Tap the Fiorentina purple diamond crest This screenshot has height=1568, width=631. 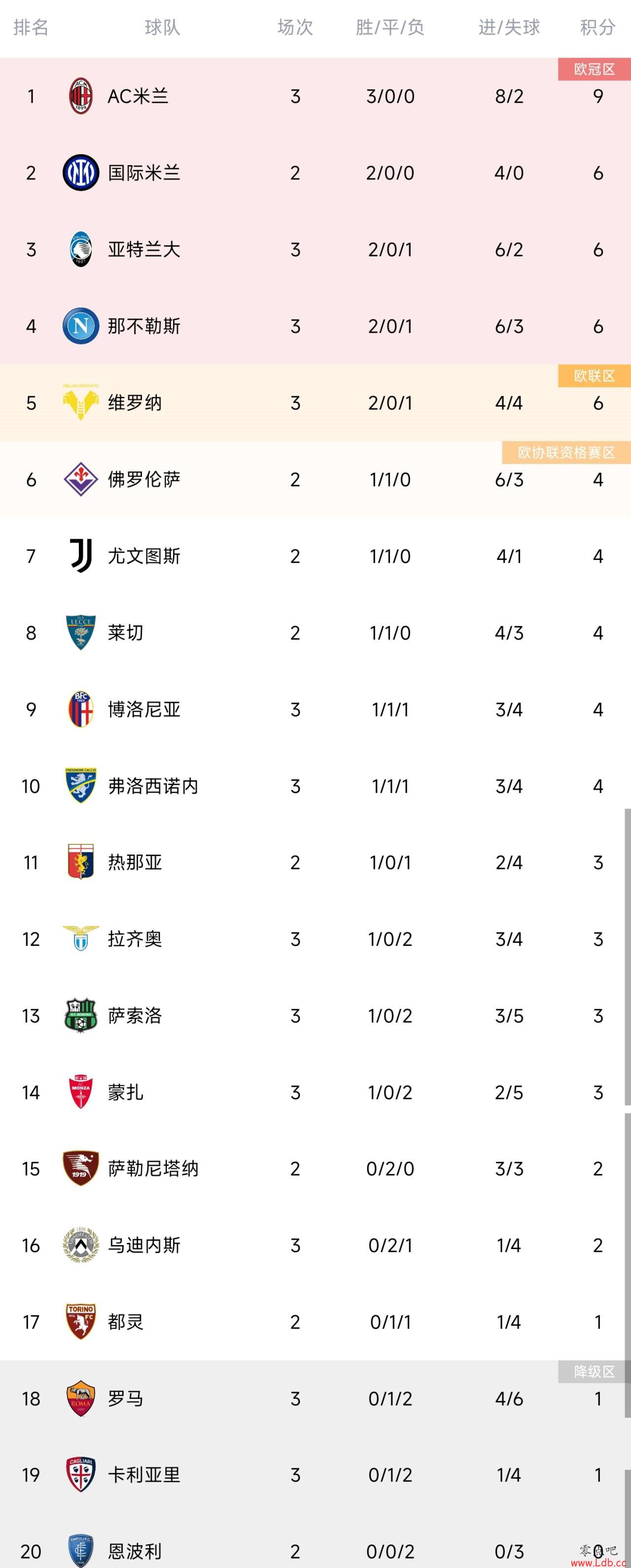(x=81, y=479)
